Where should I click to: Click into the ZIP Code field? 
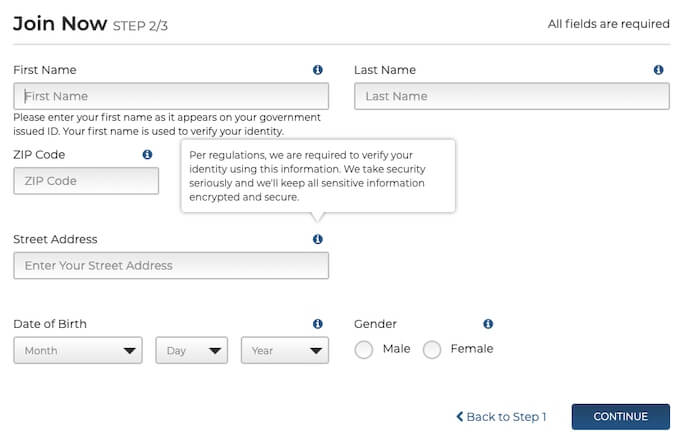click(86, 181)
